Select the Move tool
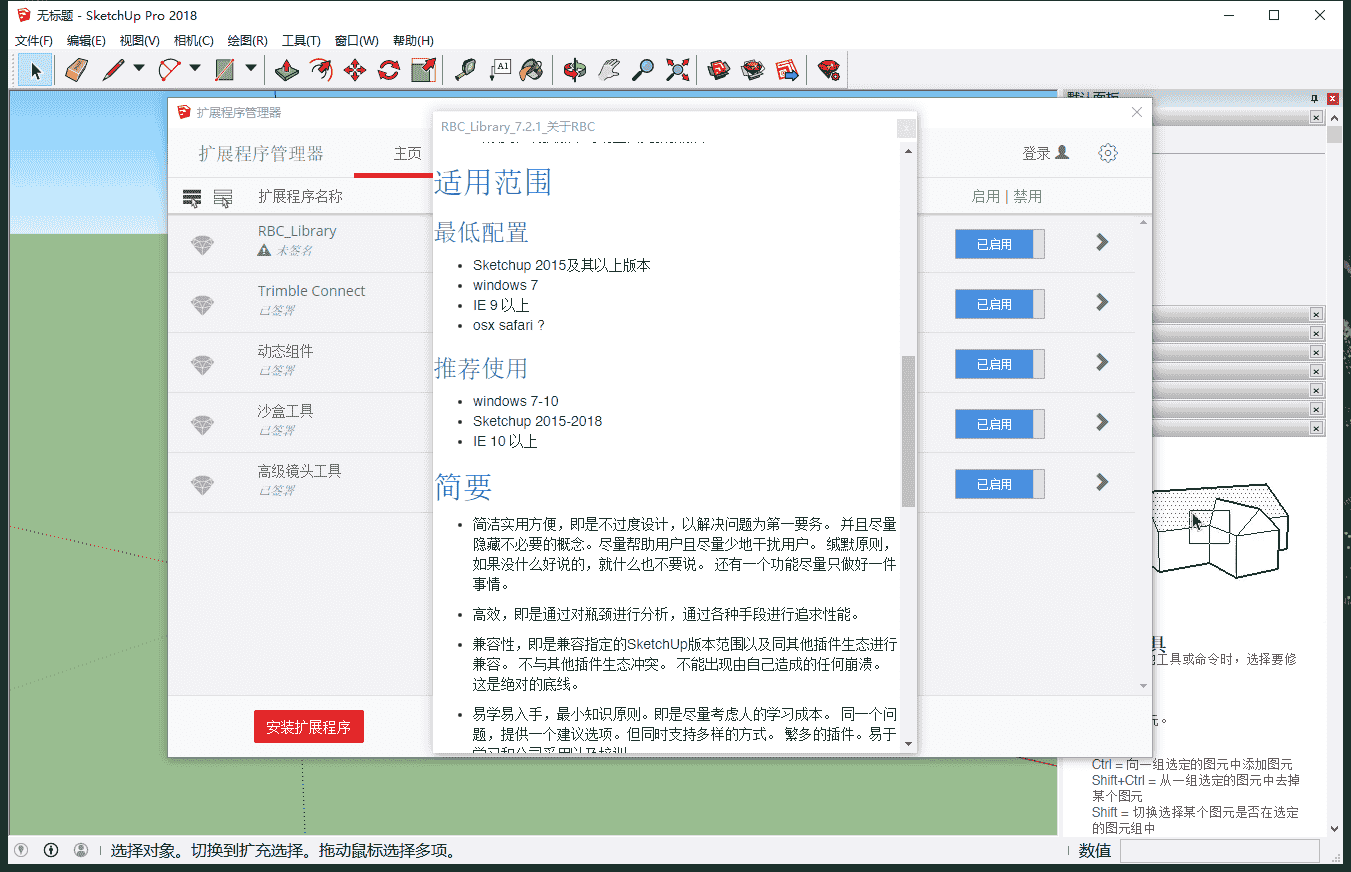Screen dimensions: 1351x872 [x=355, y=70]
